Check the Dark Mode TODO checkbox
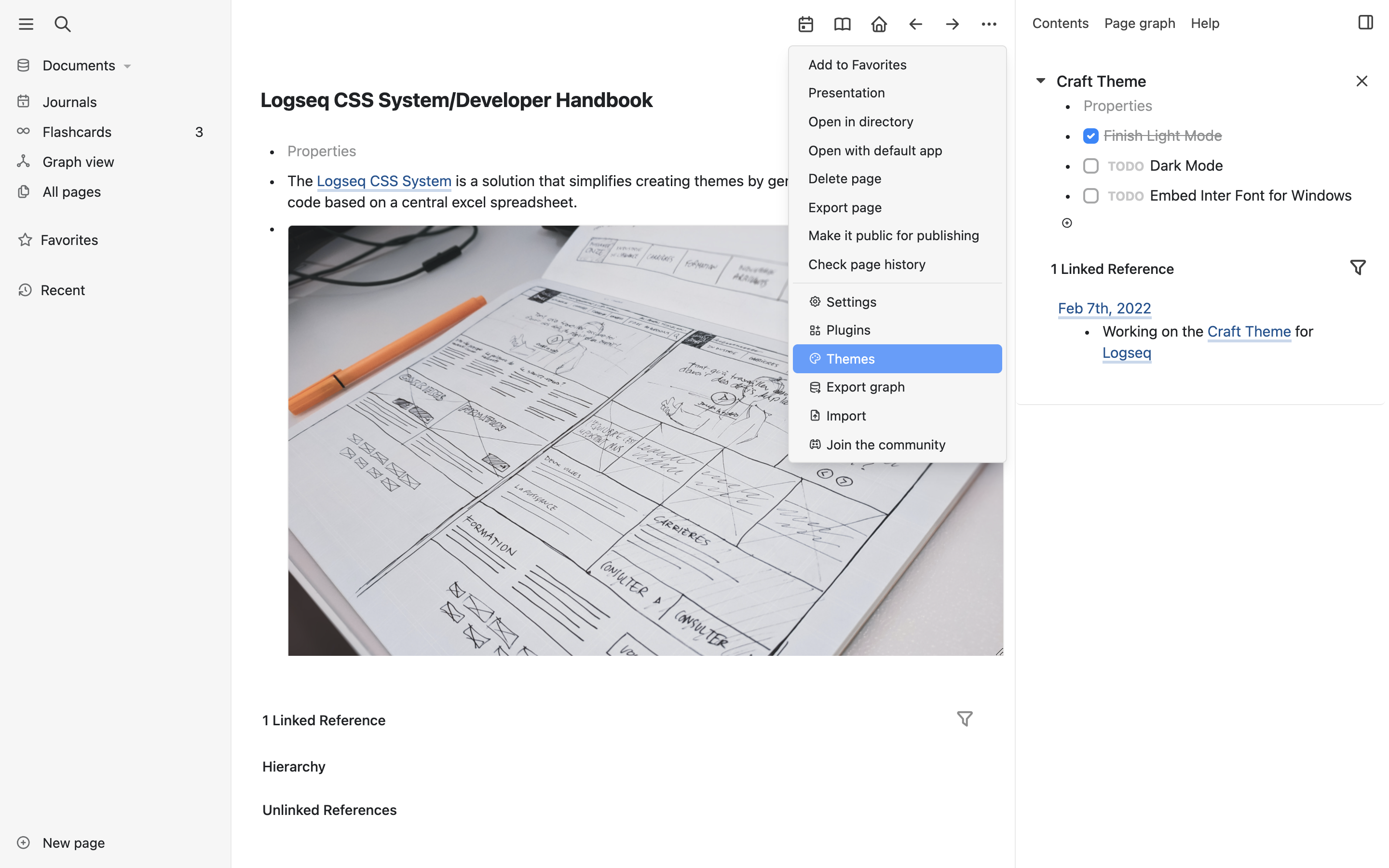The height and width of the screenshot is (868, 1389). tap(1090, 166)
